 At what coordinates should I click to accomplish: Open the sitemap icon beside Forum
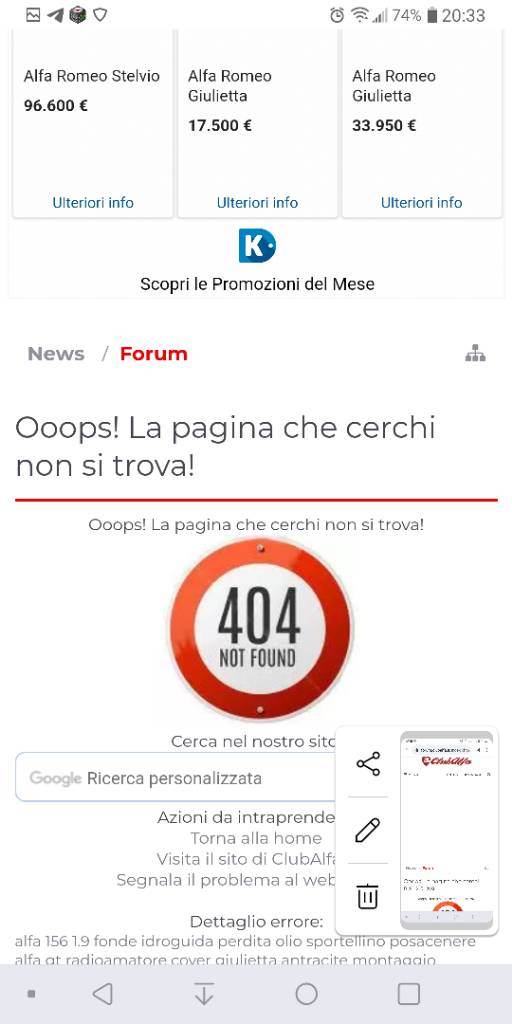(x=475, y=354)
